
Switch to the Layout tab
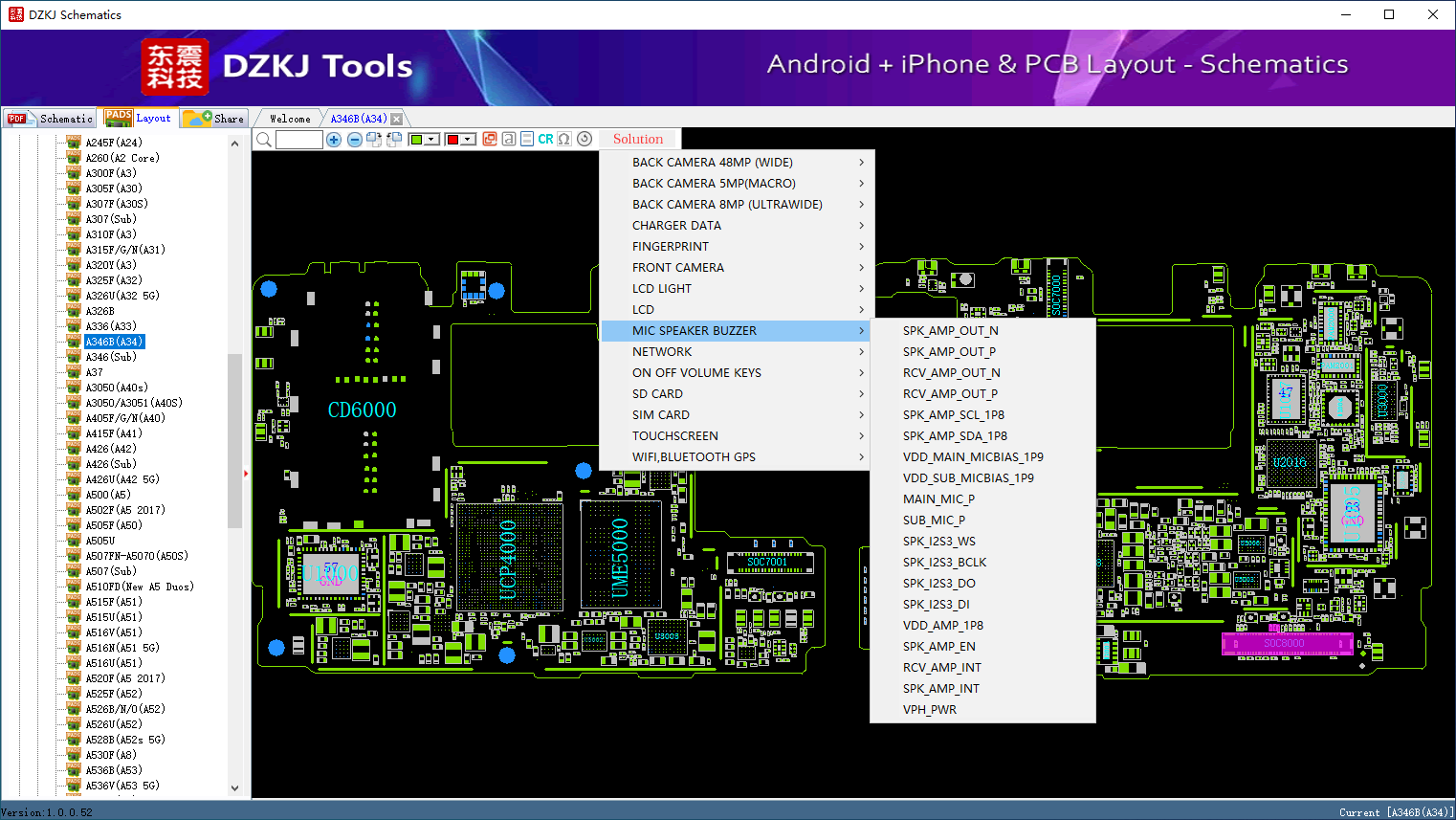coord(140,118)
